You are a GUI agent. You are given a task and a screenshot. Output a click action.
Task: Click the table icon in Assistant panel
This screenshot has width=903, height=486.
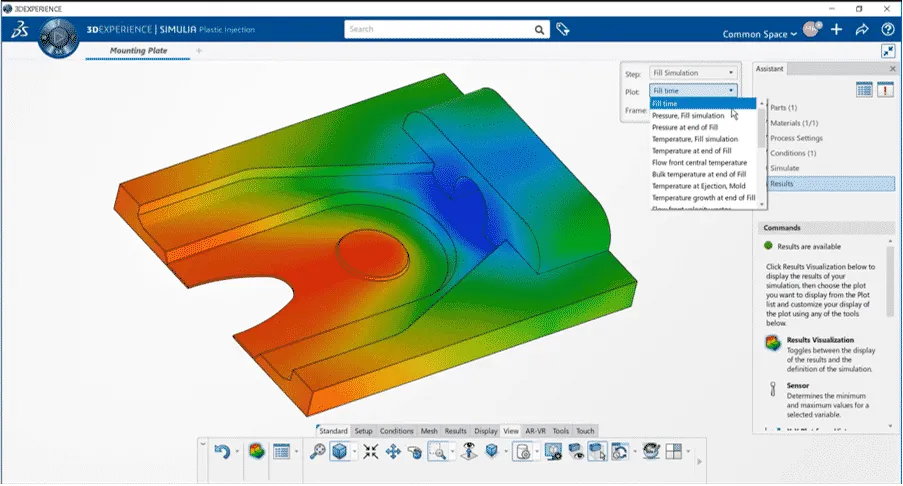(864, 89)
